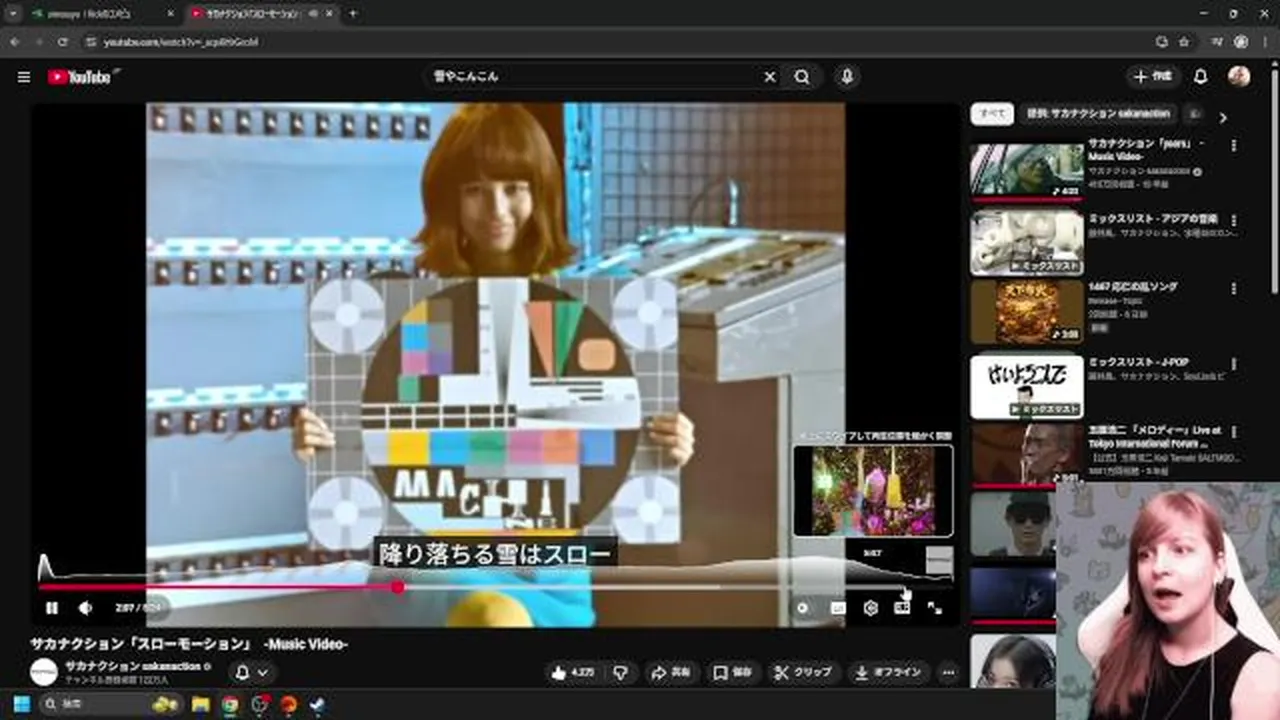This screenshot has width=1280, height=720.
Task: Open サカナクション channel avatar
Action: point(44,671)
